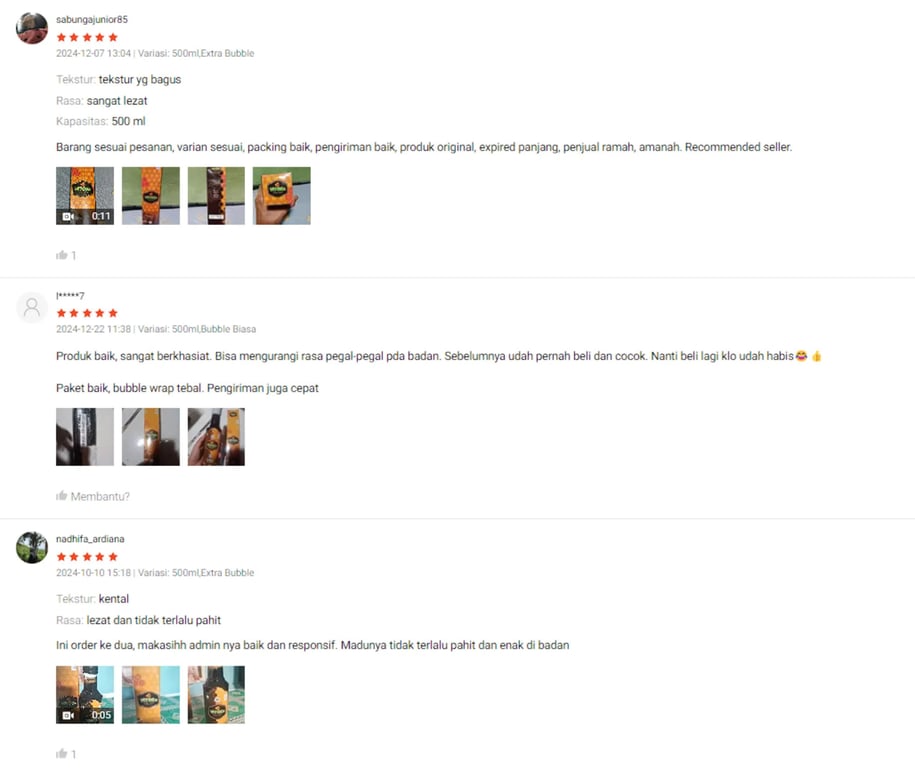The width and height of the screenshot is (915, 770).
Task: Play the 0:05 review video
Action: click(85, 695)
